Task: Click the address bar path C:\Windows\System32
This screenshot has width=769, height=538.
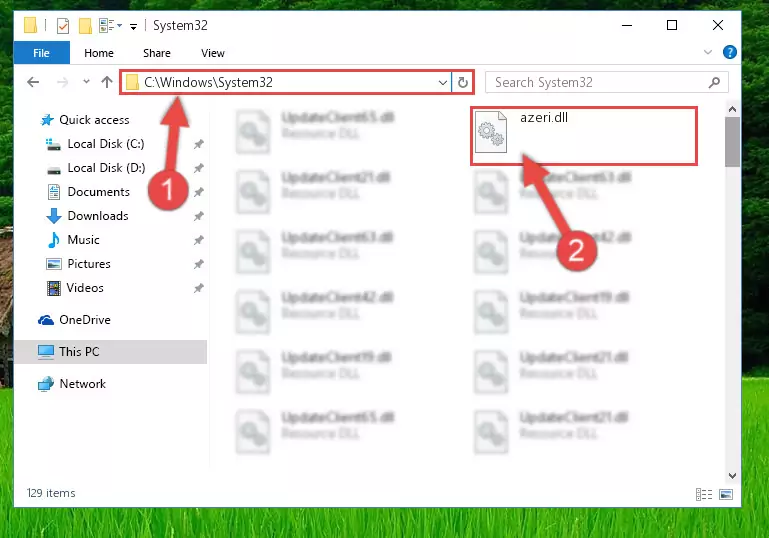Action: pos(208,82)
